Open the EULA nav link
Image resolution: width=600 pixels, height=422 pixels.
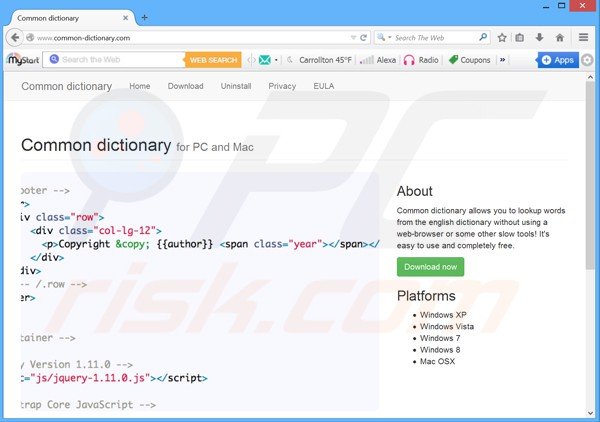click(x=324, y=86)
